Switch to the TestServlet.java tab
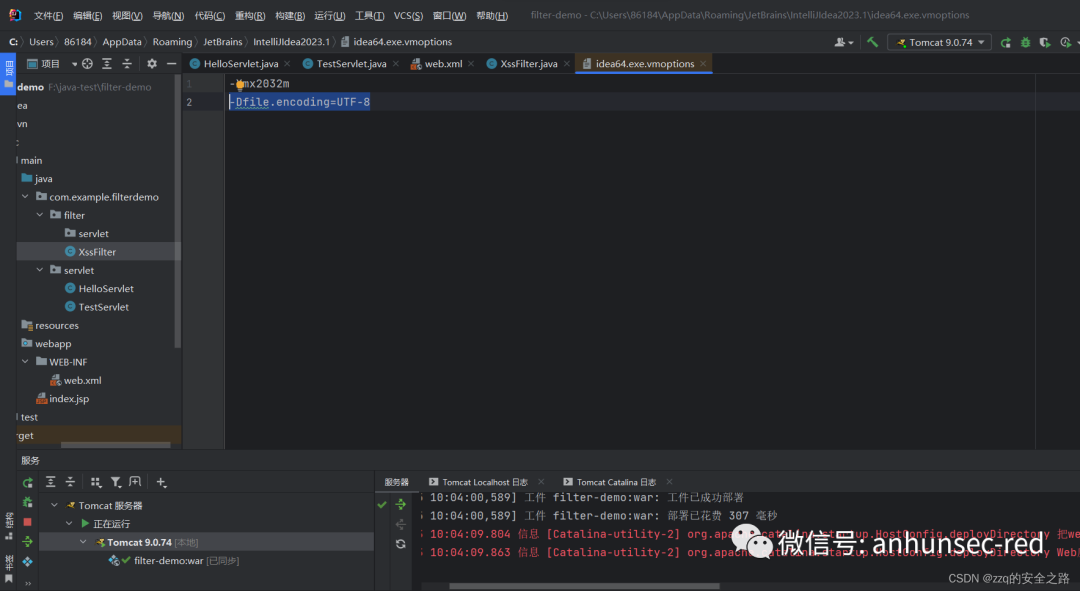Viewport: 1080px width, 591px height. point(351,63)
